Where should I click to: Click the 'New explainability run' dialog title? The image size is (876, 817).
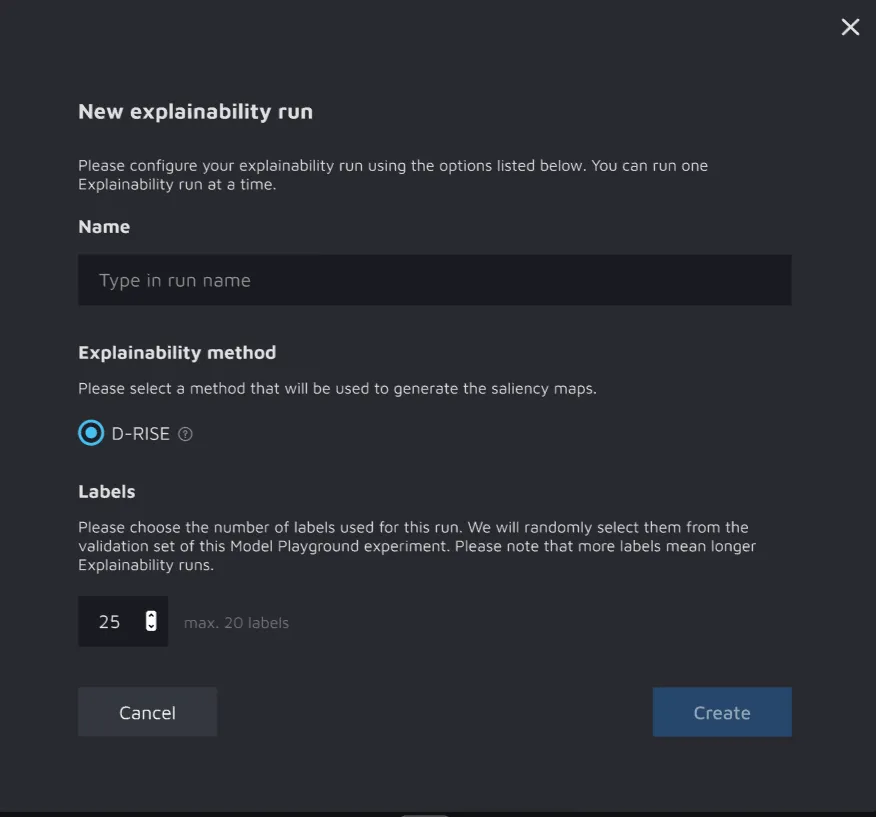tap(195, 112)
